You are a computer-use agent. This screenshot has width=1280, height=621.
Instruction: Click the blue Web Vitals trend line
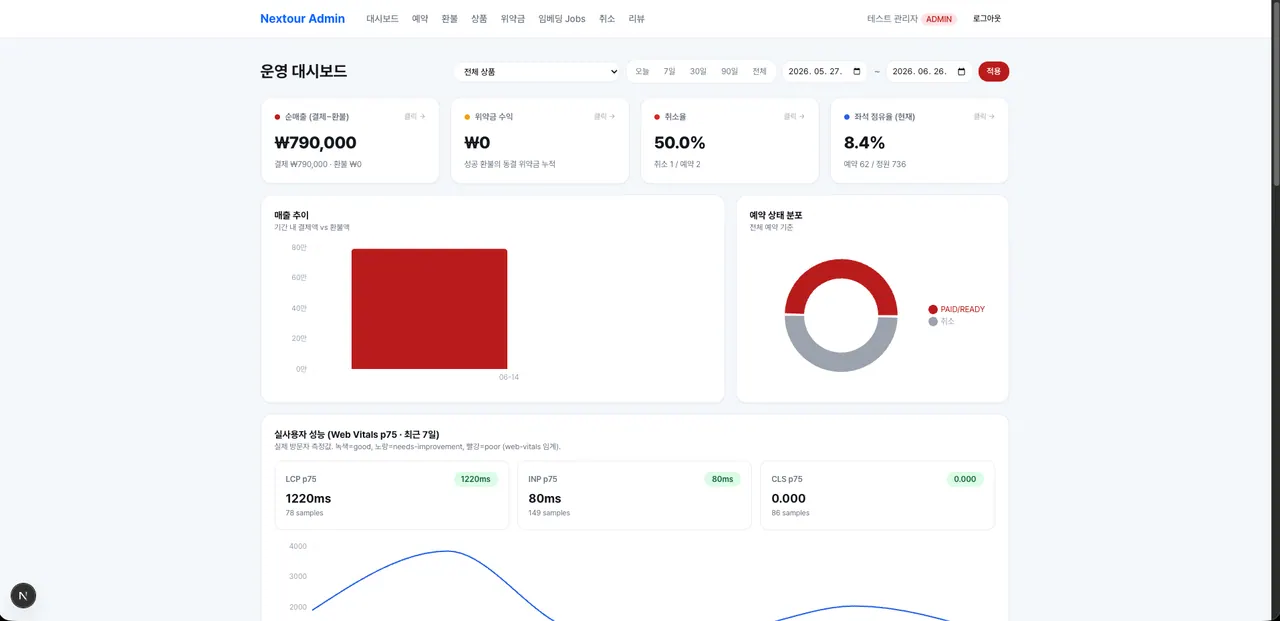click(446, 551)
